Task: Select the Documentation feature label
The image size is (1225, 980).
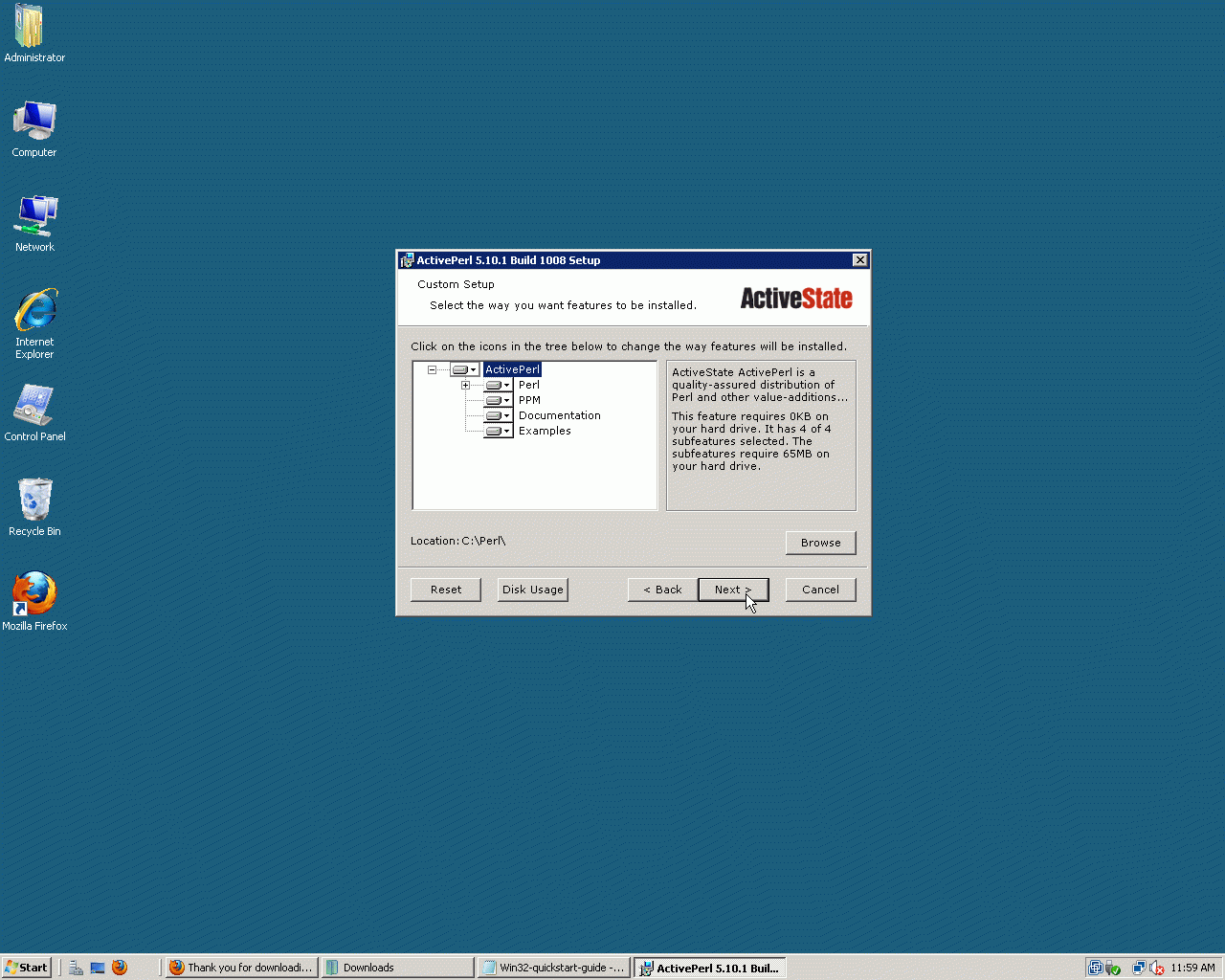Action: click(x=560, y=415)
